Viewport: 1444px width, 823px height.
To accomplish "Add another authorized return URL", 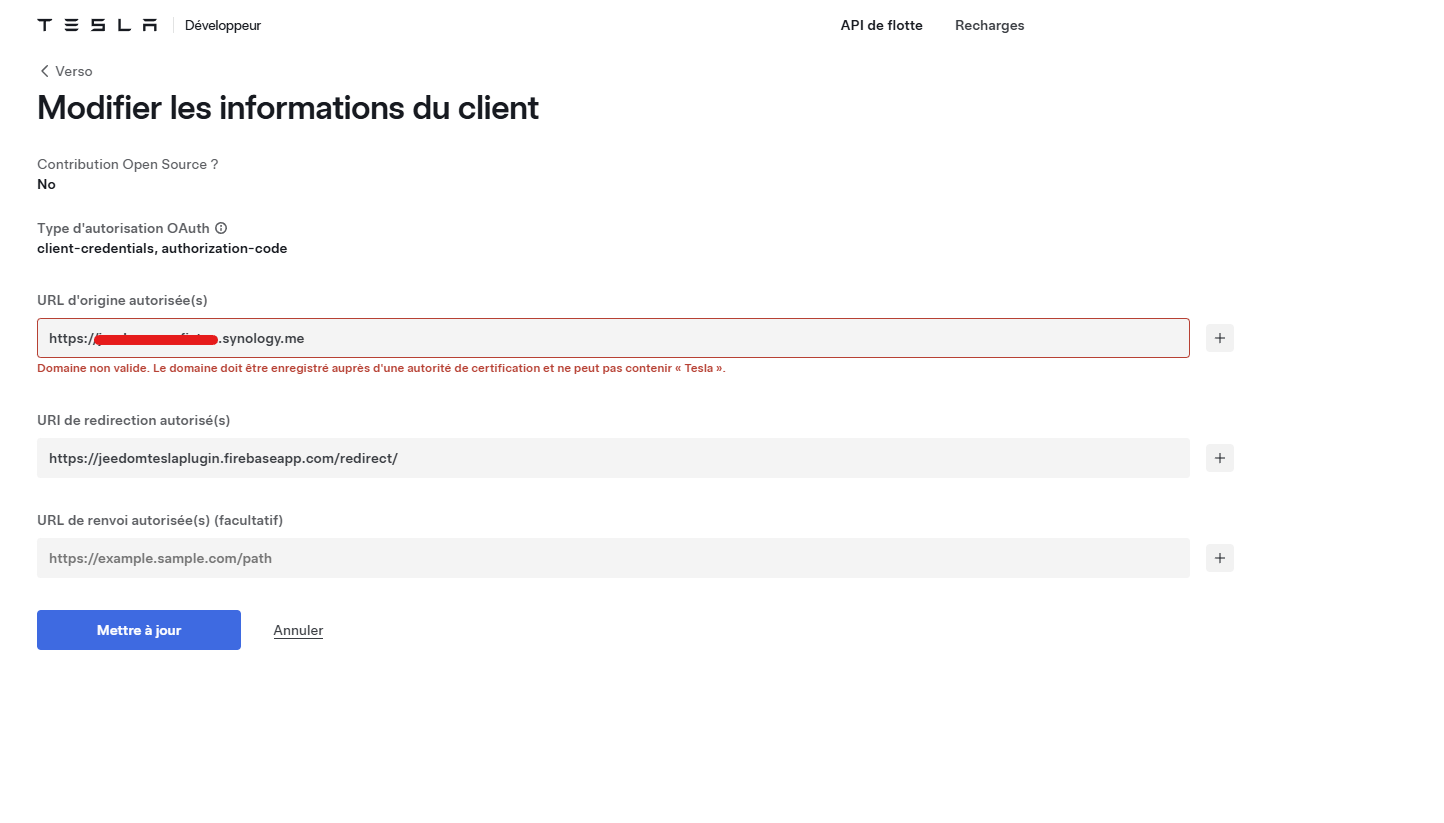I will [1220, 558].
